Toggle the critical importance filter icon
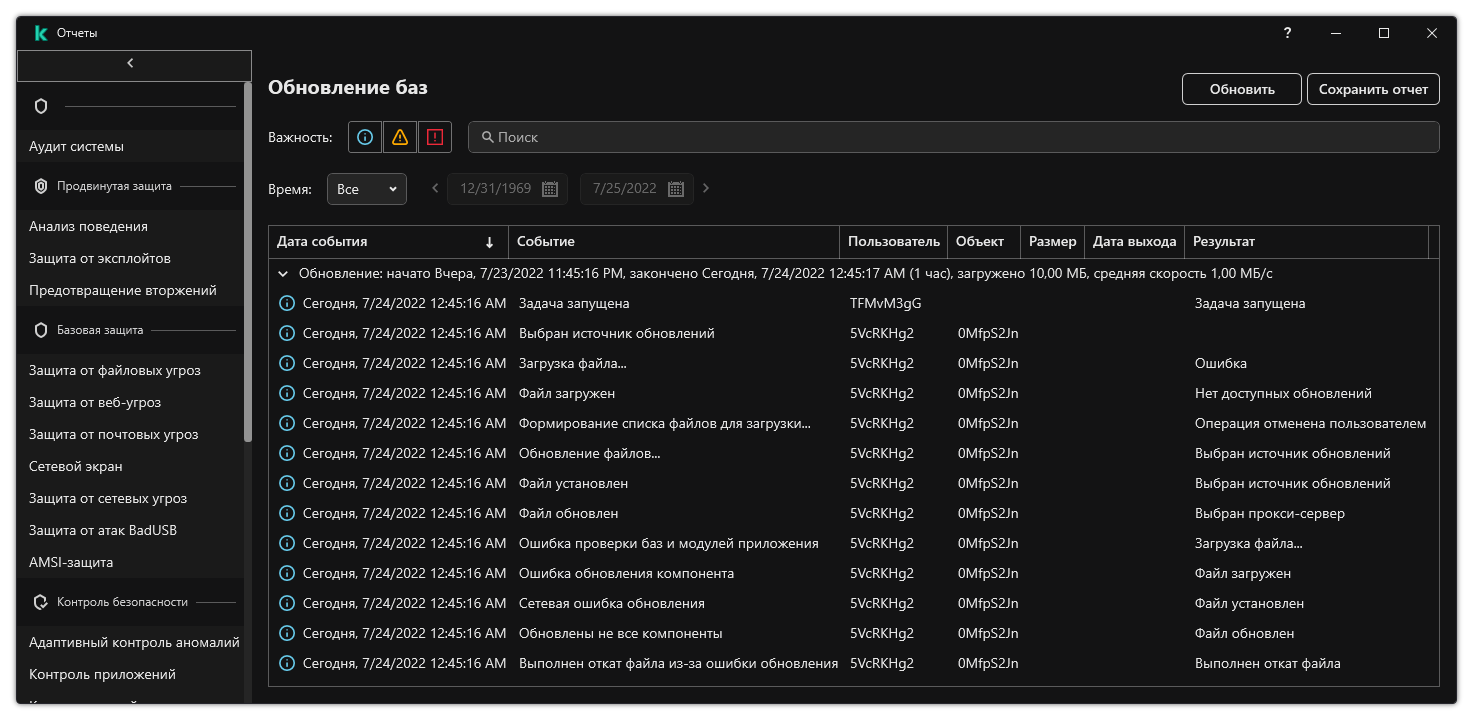 pos(435,137)
